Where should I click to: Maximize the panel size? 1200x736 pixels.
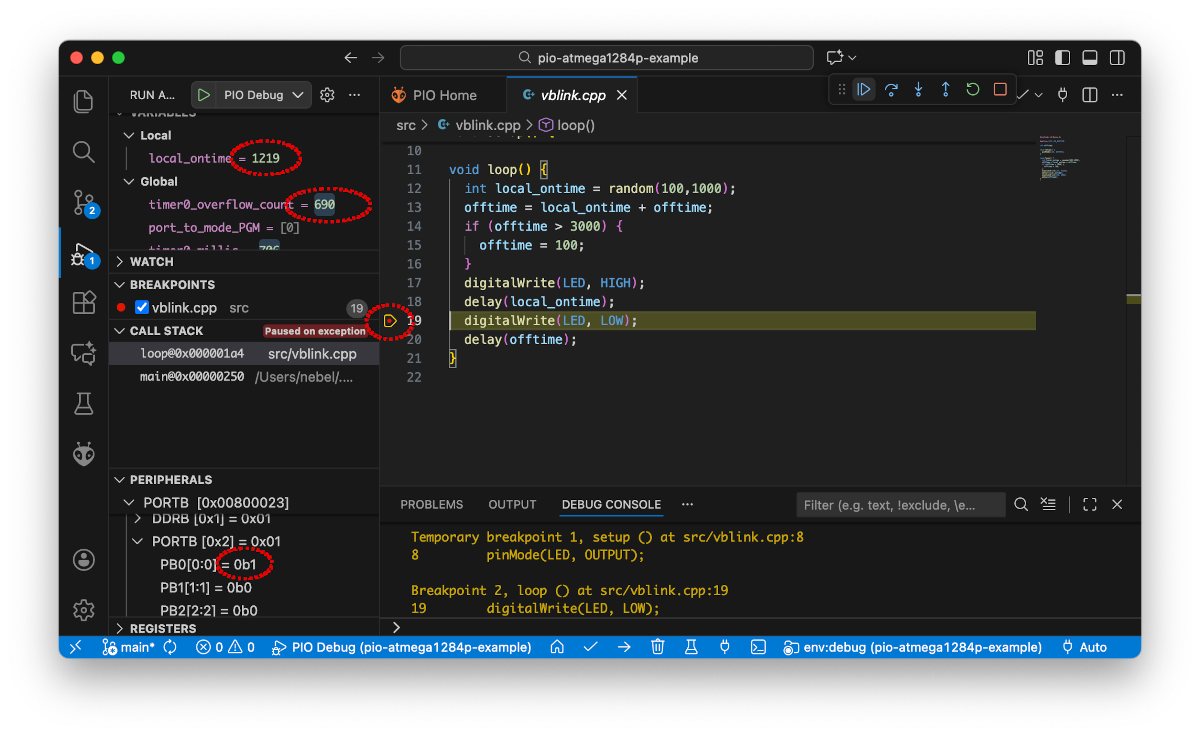[x=1090, y=505]
